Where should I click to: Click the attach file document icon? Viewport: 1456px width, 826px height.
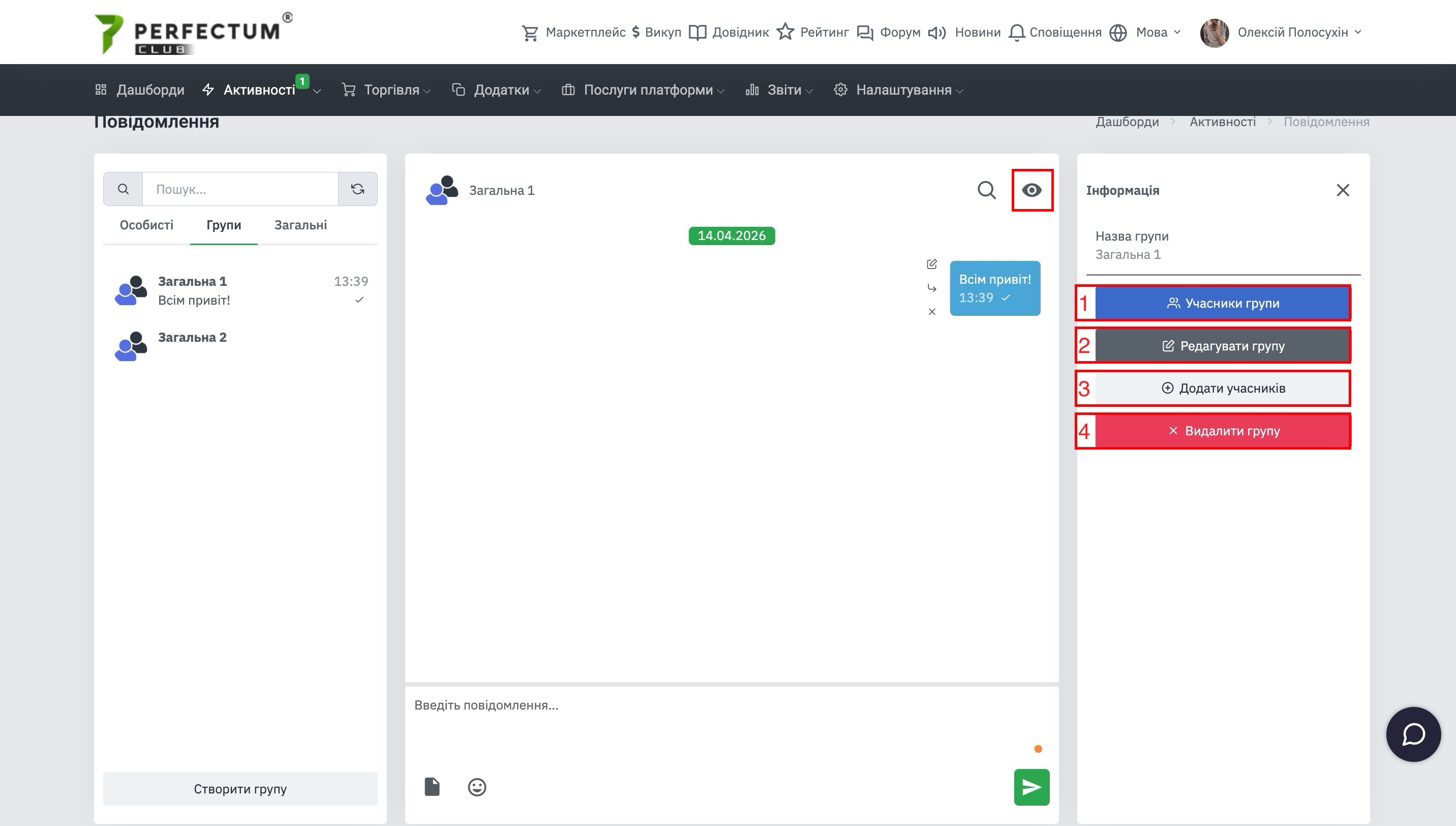tap(432, 787)
